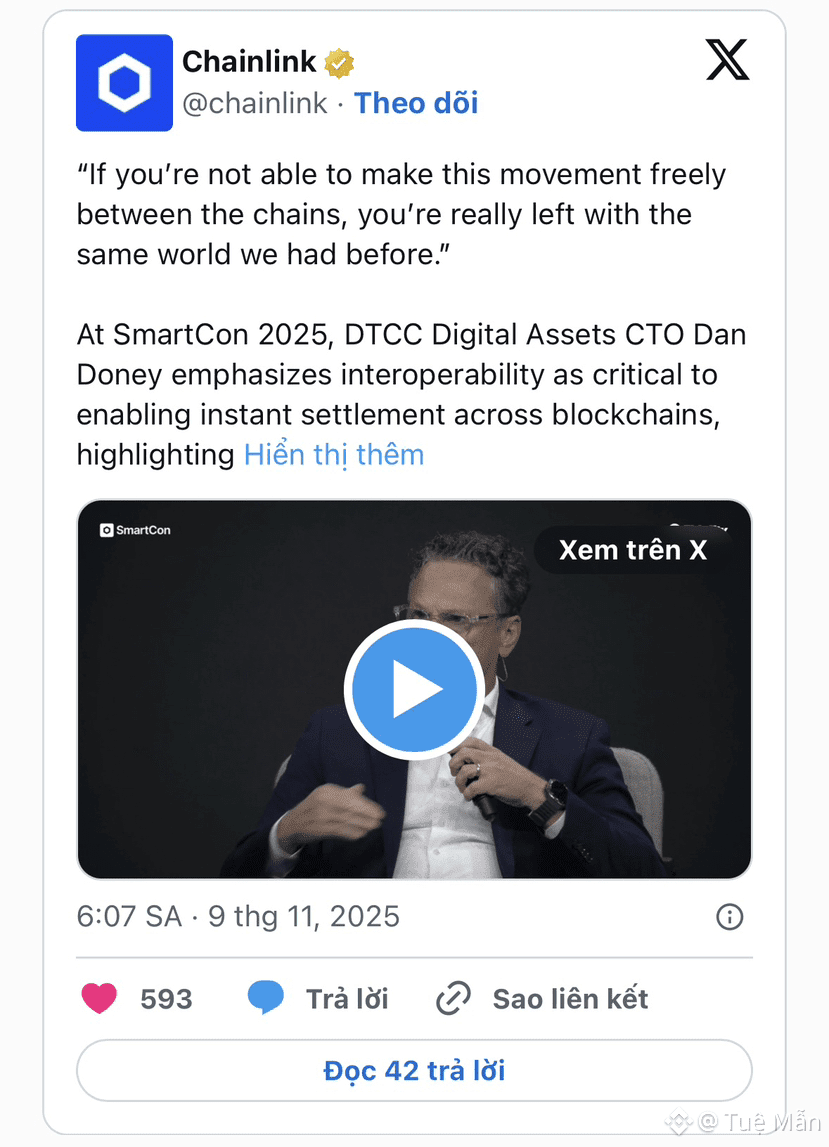This screenshot has height=1147, width=829.
Task: Play the SmartCon video
Action: click(x=414, y=688)
